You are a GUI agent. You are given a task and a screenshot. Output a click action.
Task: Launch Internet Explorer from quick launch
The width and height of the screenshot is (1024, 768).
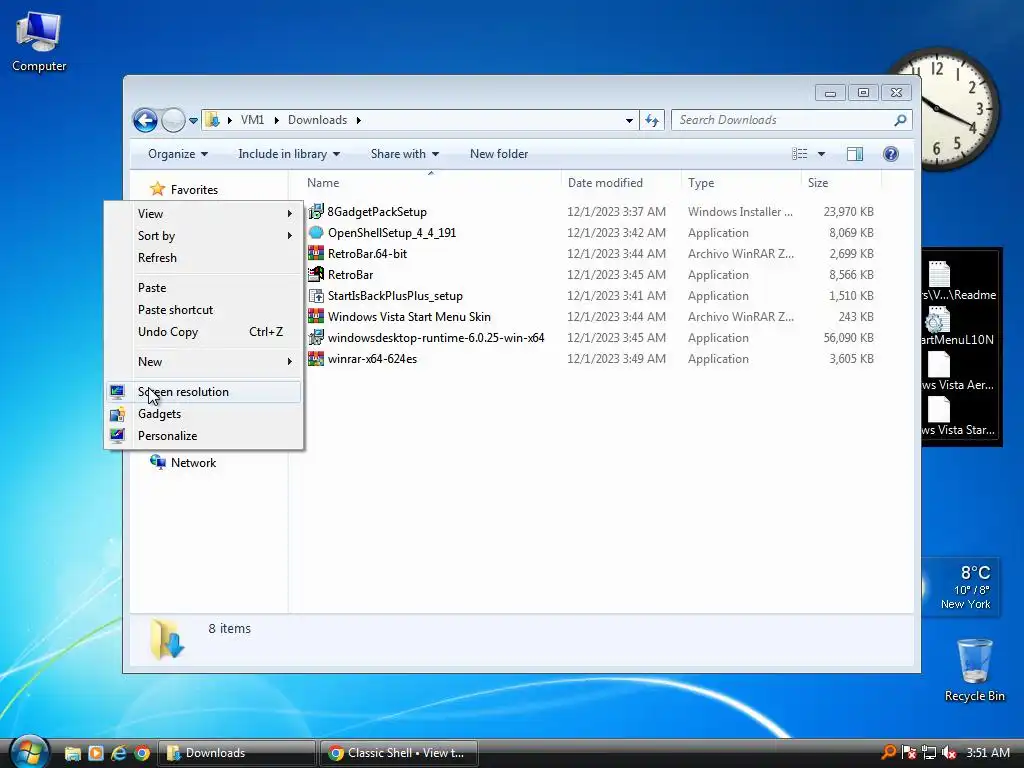(119, 753)
